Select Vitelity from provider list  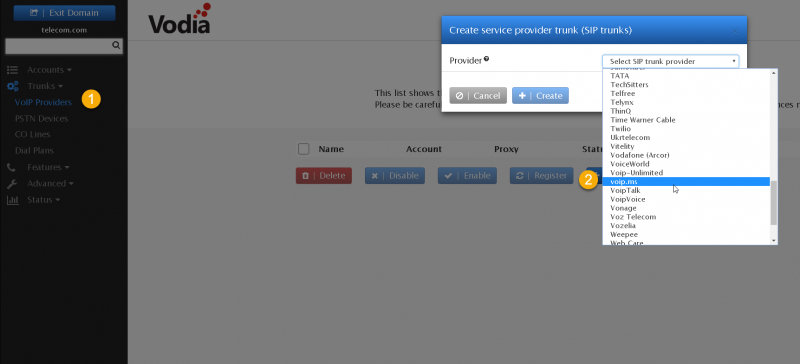(x=686, y=147)
